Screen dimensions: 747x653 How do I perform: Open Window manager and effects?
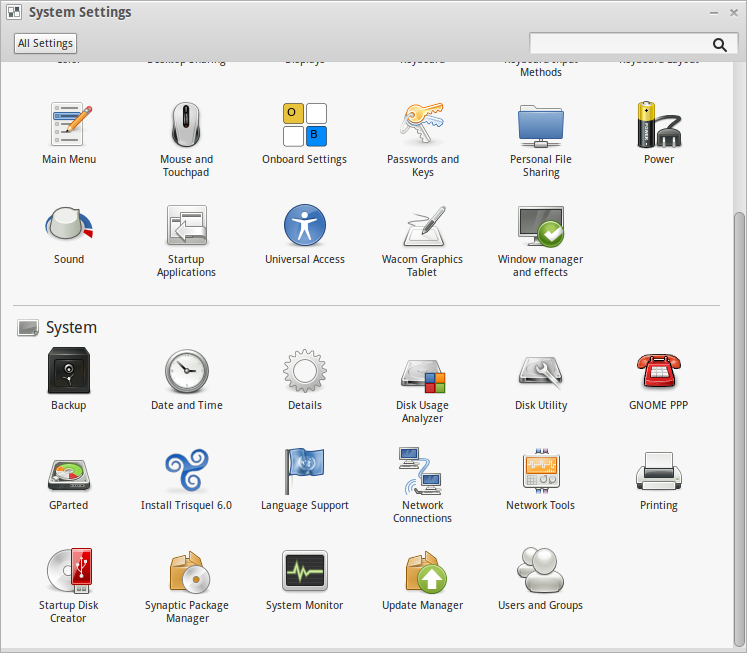pyautogui.click(x=540, y=227)
